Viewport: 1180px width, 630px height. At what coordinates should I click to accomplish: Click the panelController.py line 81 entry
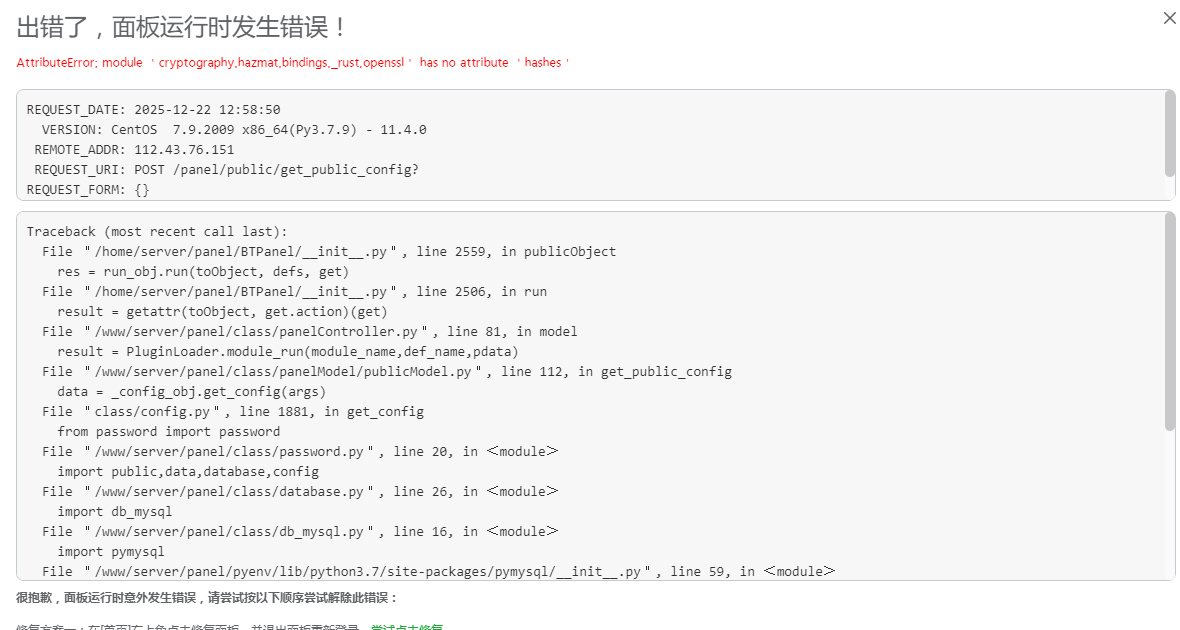coord(310,331)
